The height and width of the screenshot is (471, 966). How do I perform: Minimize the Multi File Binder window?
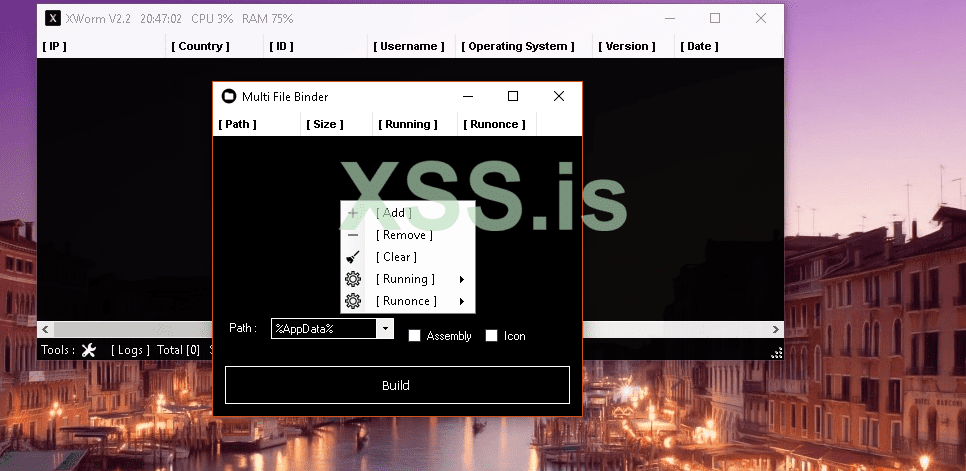tap(468, 96)
